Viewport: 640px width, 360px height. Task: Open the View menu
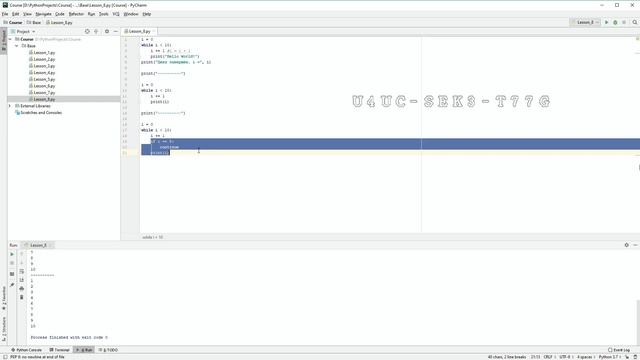(x=27, y=14)
